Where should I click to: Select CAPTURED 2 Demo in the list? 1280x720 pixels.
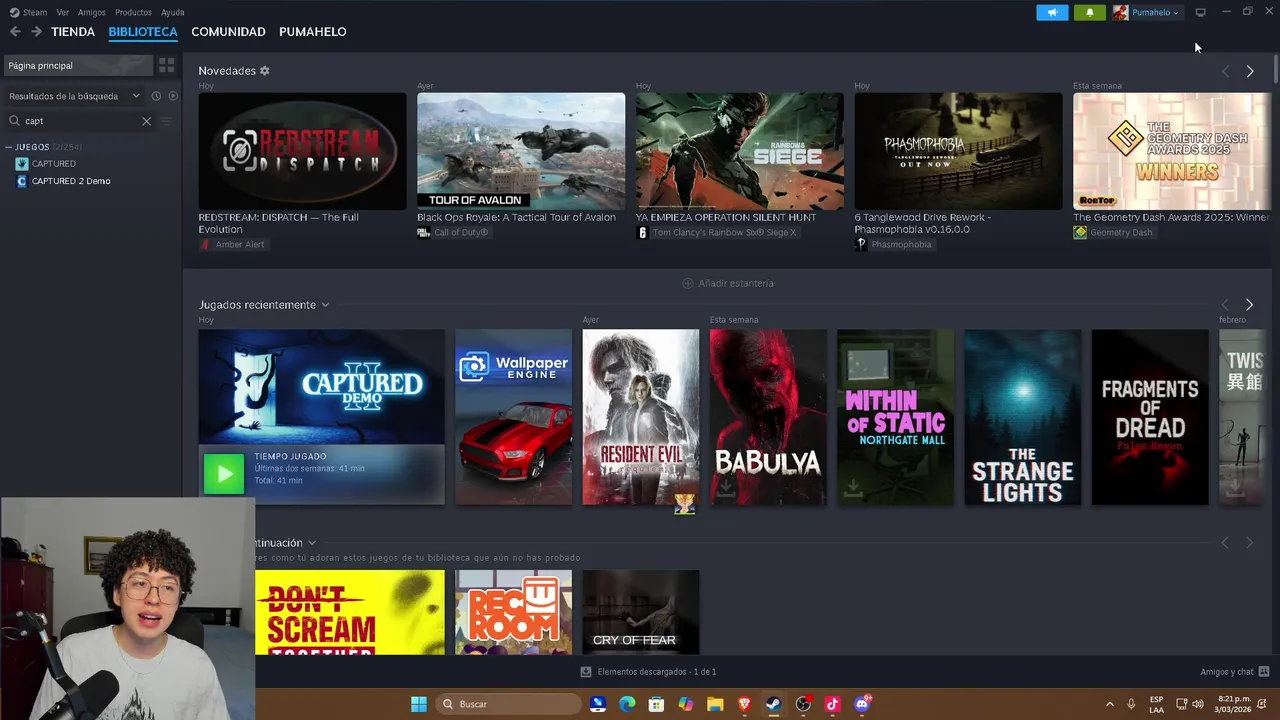pos(71,181)
